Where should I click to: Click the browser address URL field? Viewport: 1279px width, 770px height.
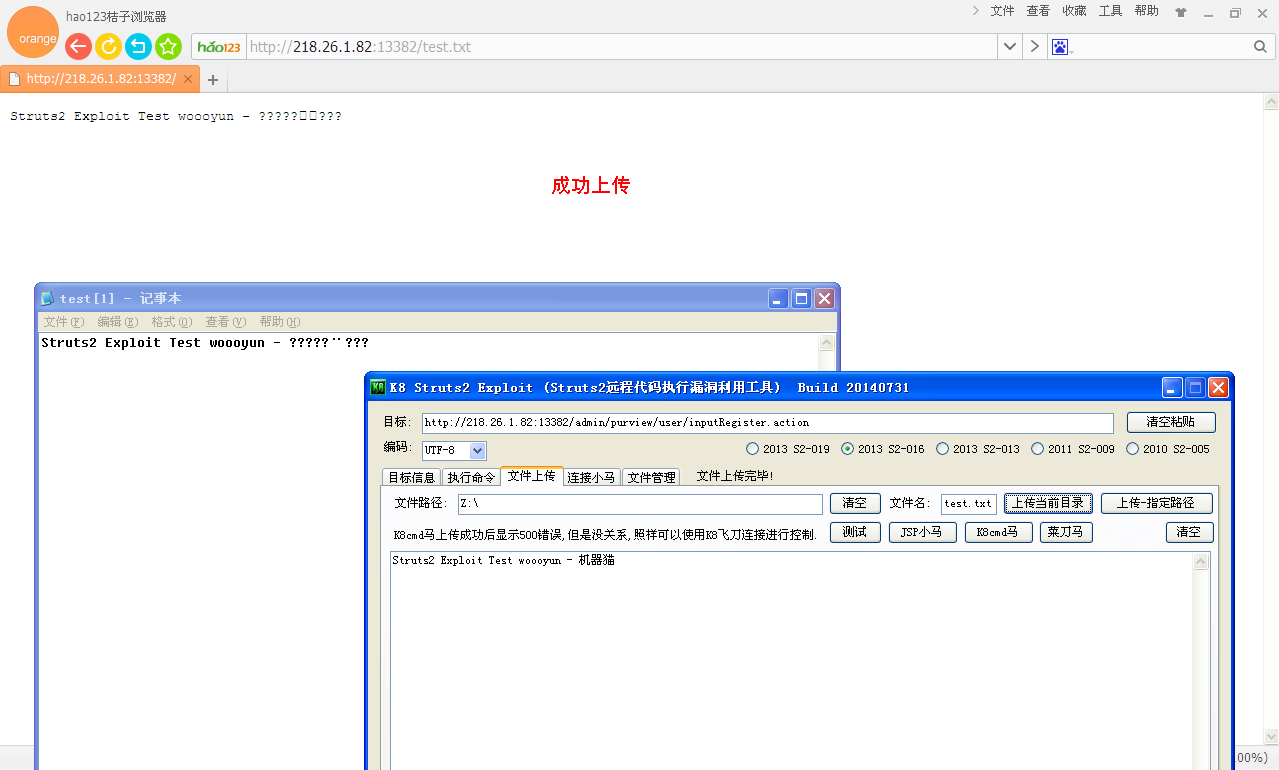click(x=620, y=47)
